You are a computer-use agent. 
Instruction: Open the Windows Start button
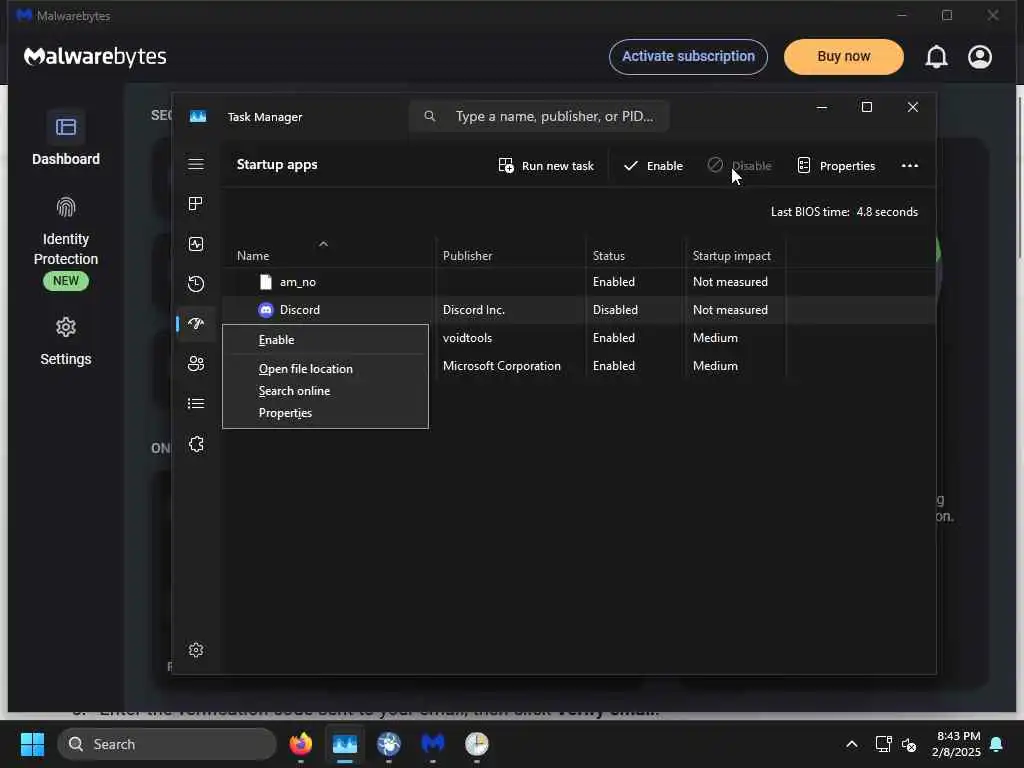pos(32,744)
